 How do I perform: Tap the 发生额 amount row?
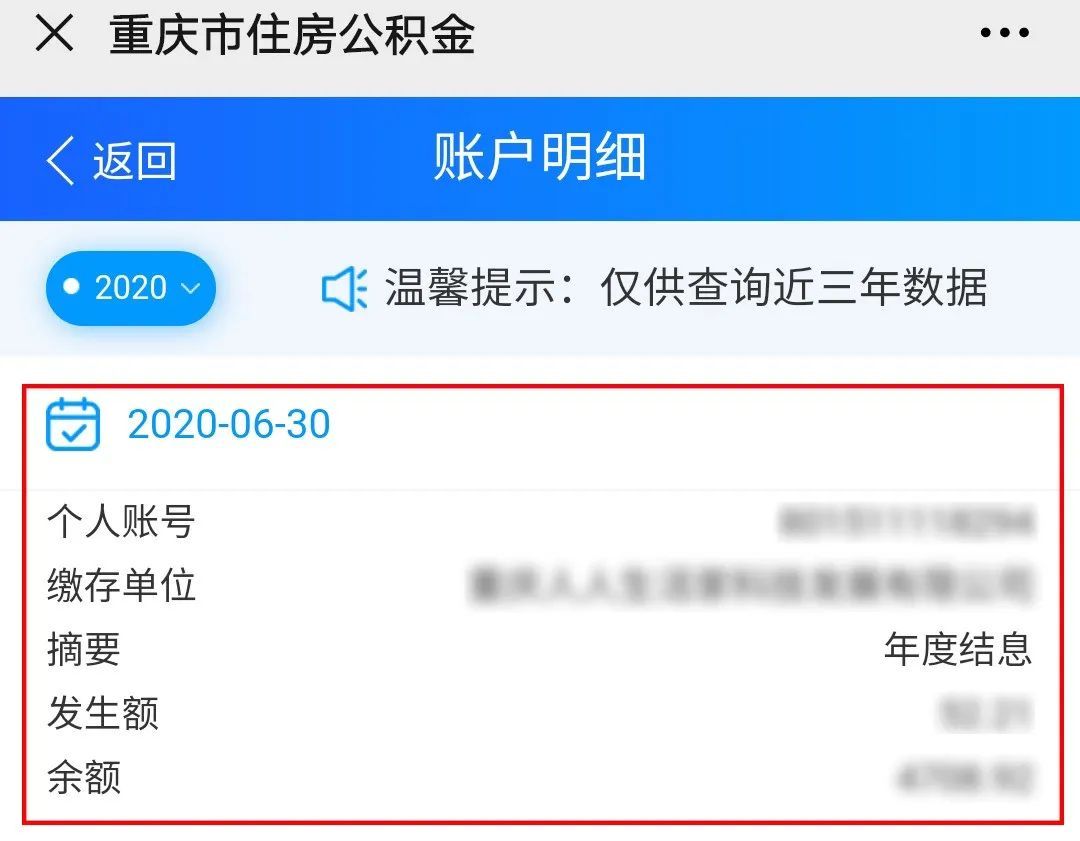(x=541, y=713)
